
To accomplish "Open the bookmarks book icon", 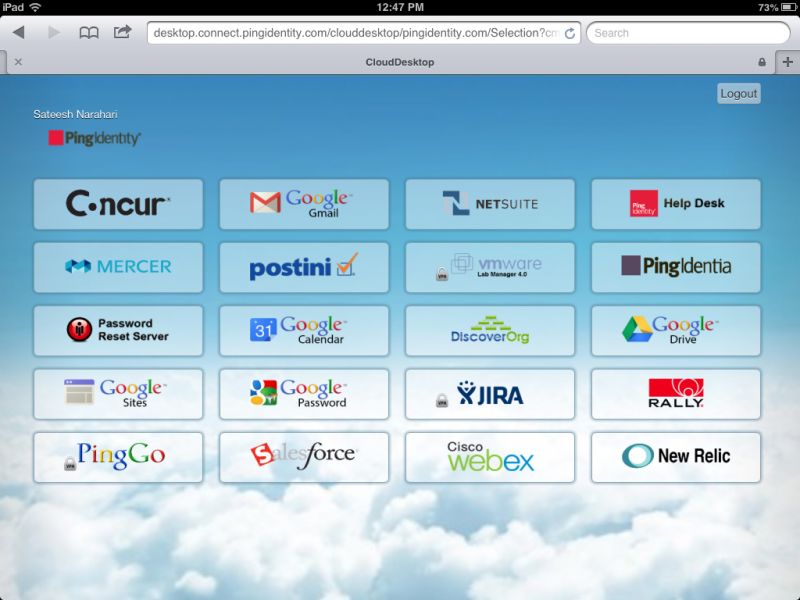I will [x=89, y=33].
